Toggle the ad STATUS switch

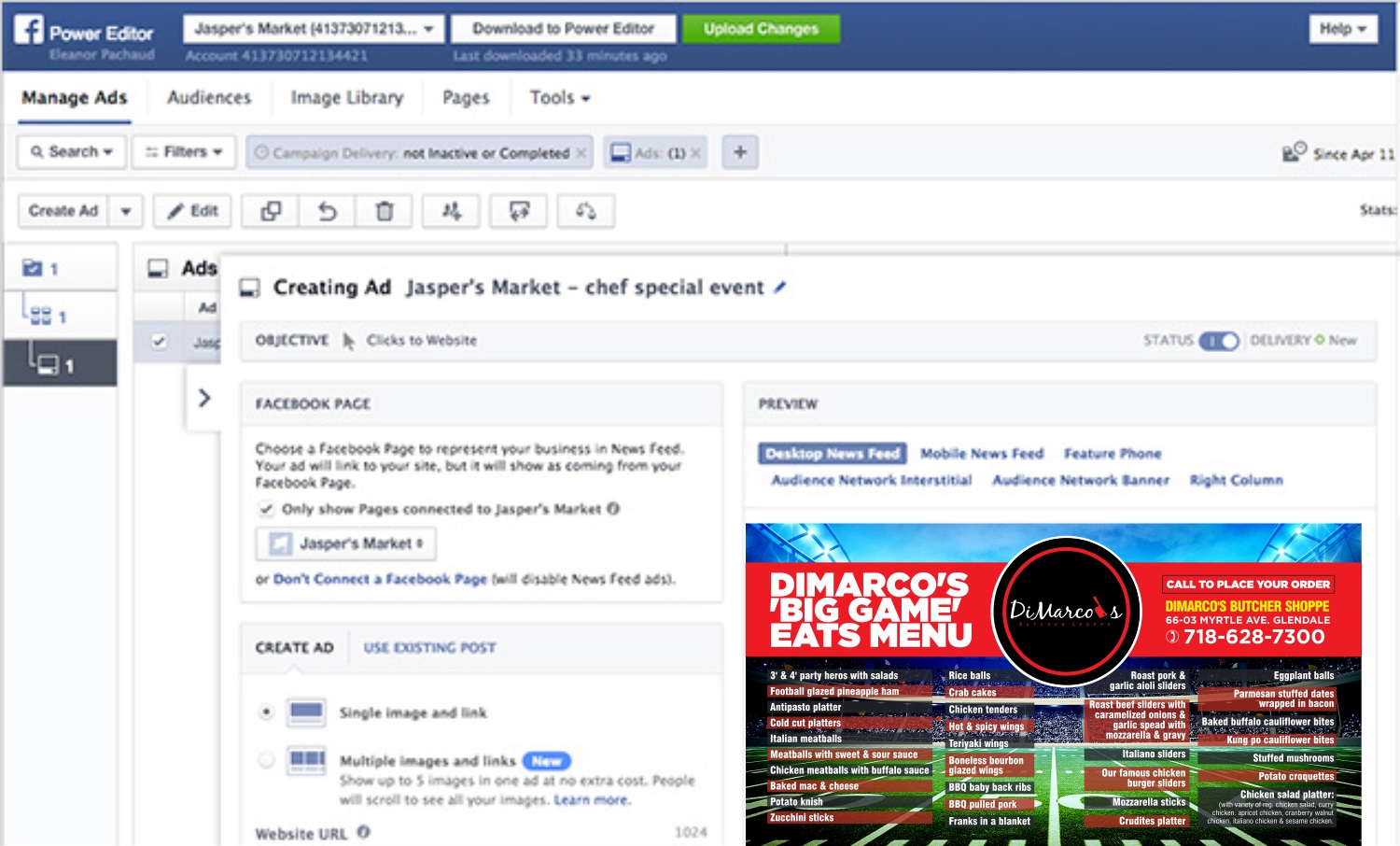pyautogui.click(x=1219, y=341)
